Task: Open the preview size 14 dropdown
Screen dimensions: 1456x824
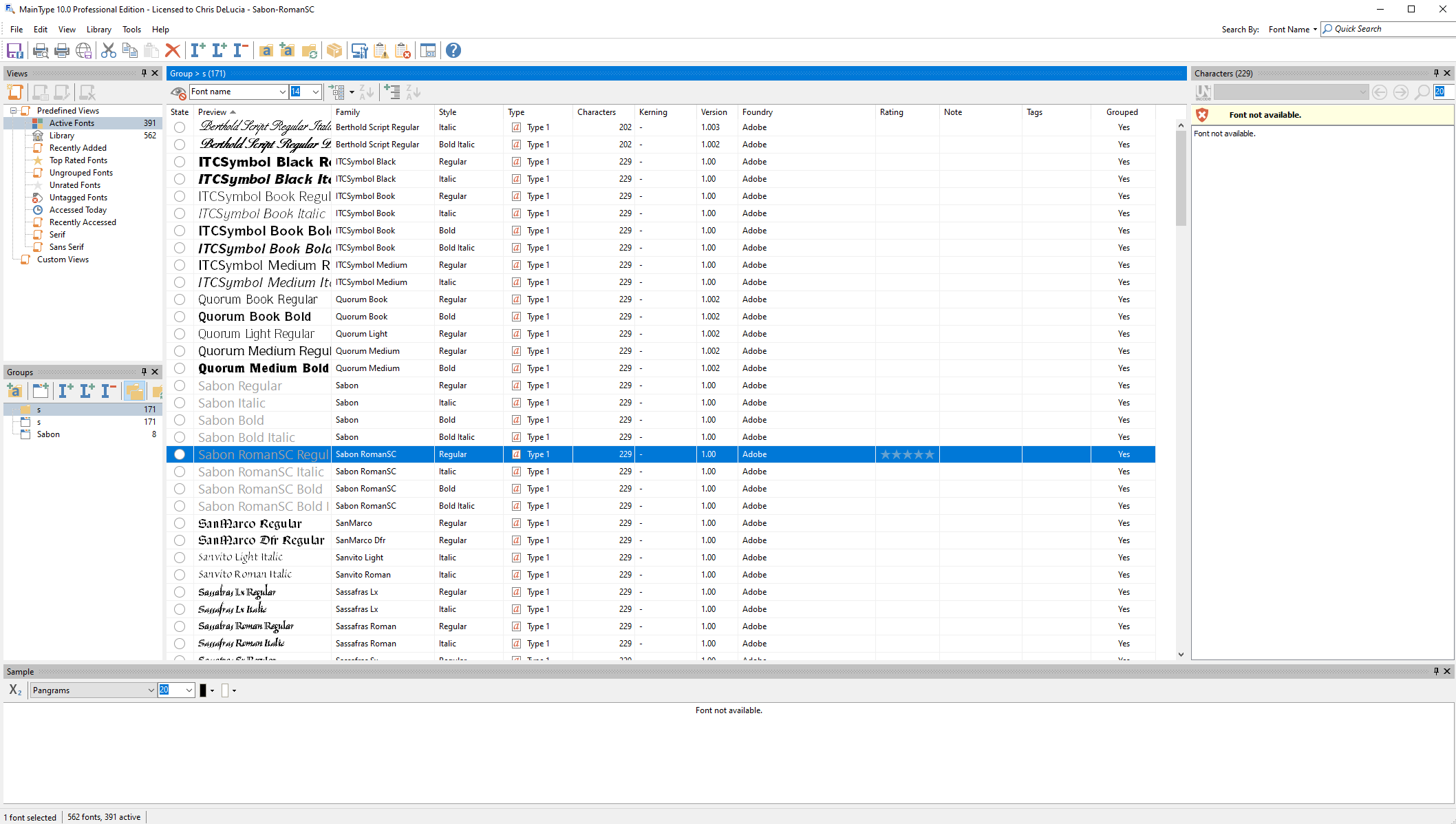Action: (315, 92)
